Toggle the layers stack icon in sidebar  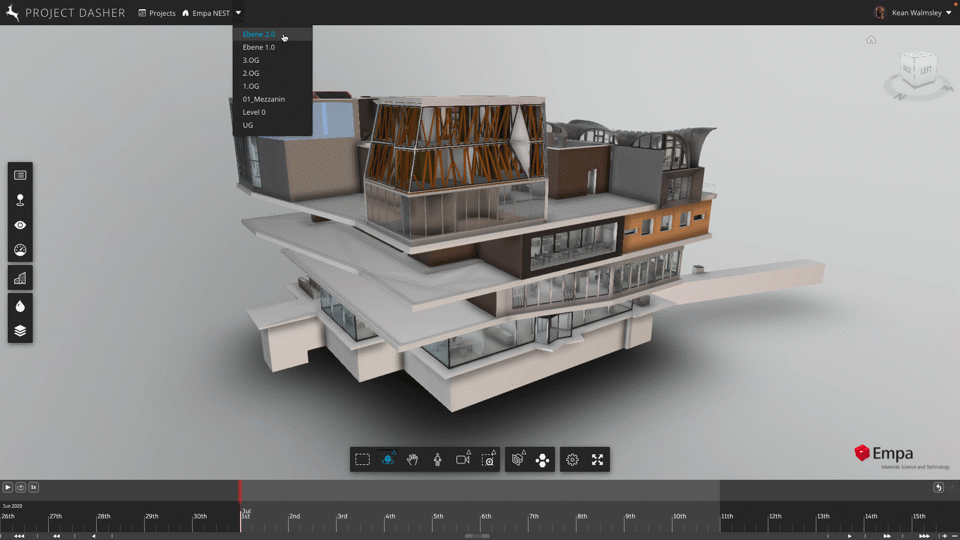pos(20,331)
